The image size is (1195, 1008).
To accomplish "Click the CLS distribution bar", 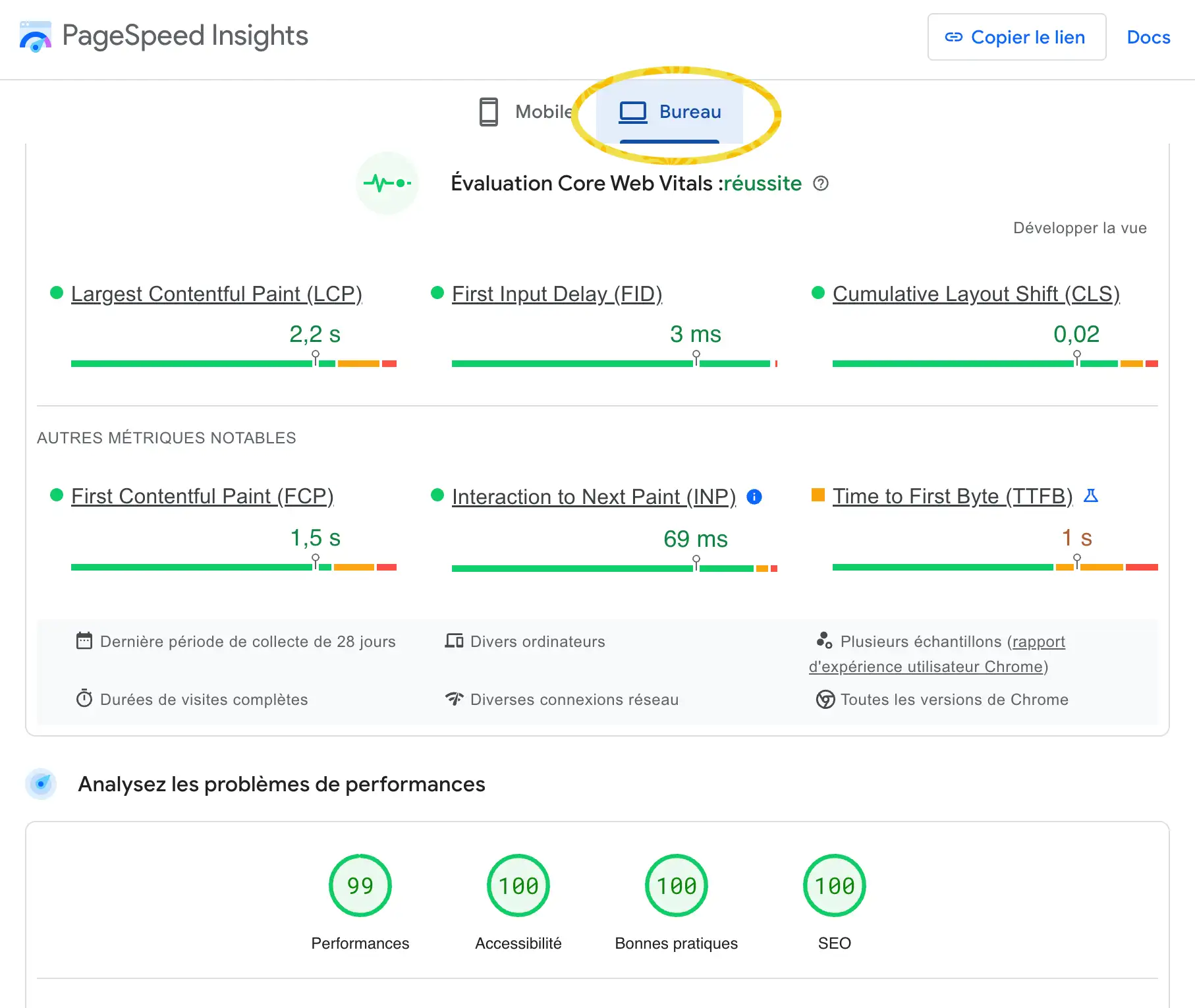I will [x=995, y=363].
